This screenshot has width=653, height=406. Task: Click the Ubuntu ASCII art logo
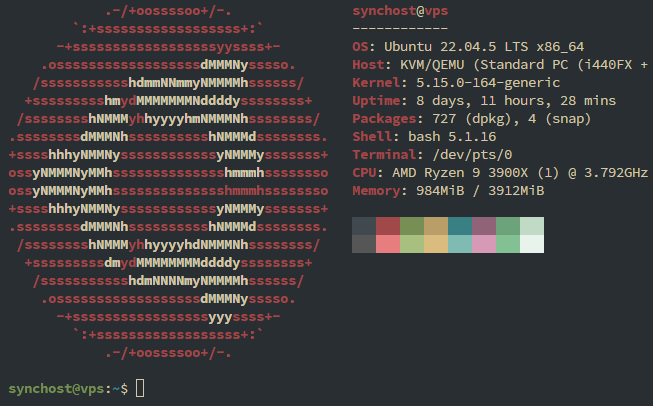[168, 181]
